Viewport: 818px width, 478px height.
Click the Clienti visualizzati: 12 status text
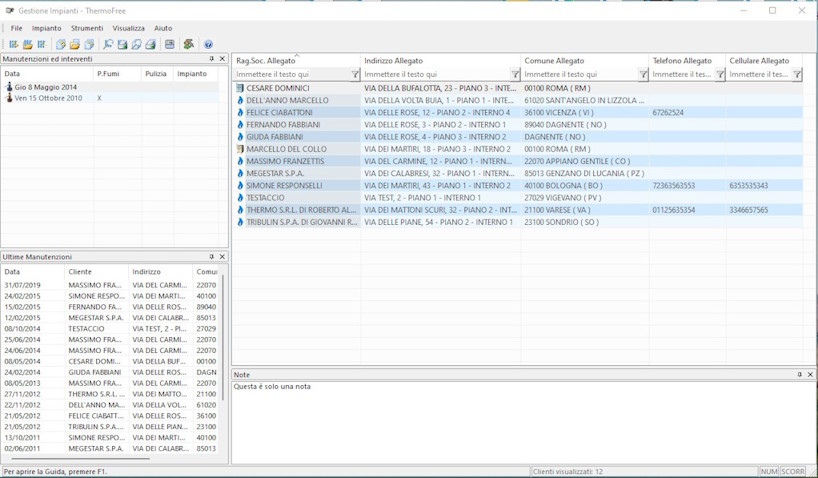(x=568, y=472)
